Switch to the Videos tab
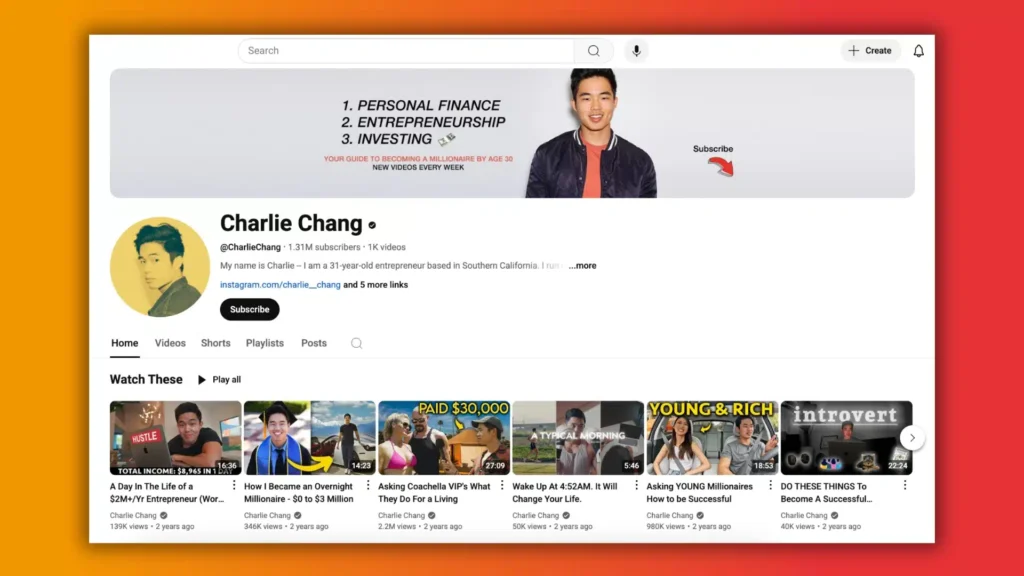 click(170, 343)
